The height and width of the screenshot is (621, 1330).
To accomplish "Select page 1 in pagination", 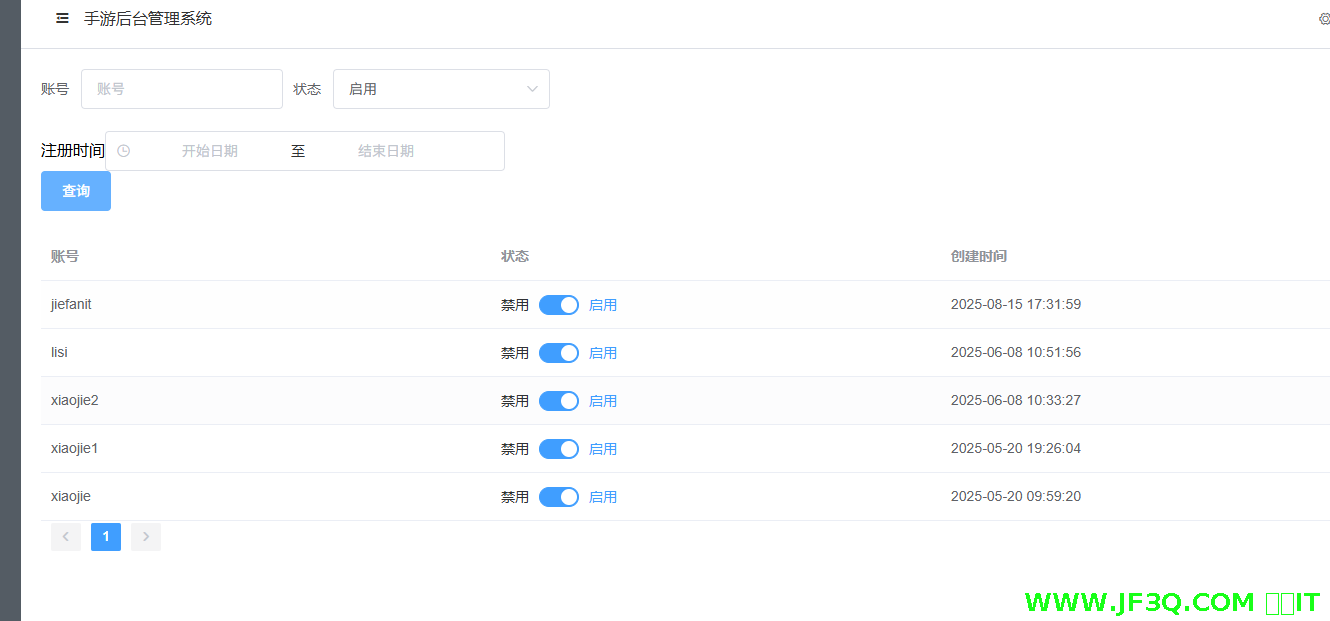I will pos(106,537).
